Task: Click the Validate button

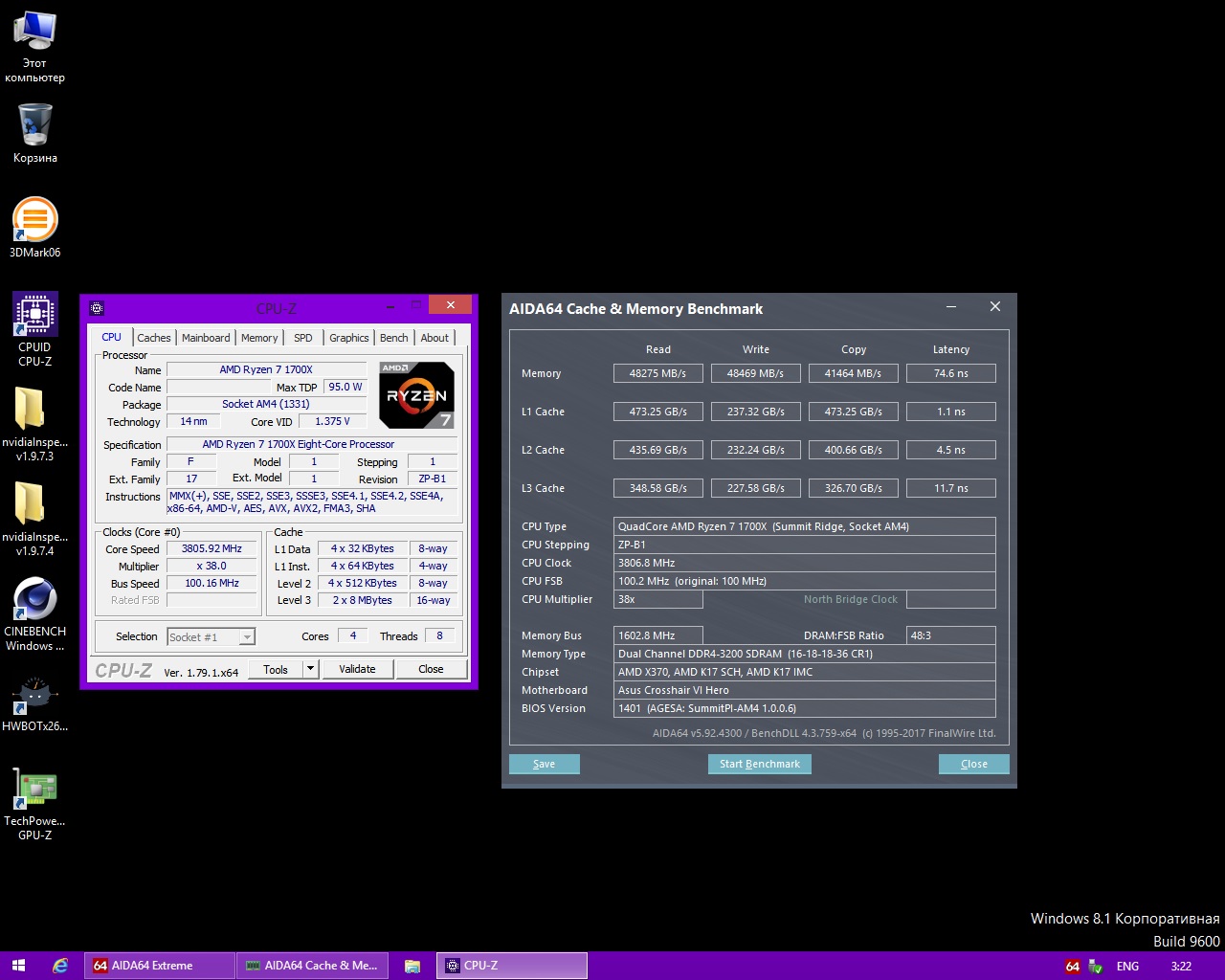Action: pyautogui.click(x=357, y=669)
